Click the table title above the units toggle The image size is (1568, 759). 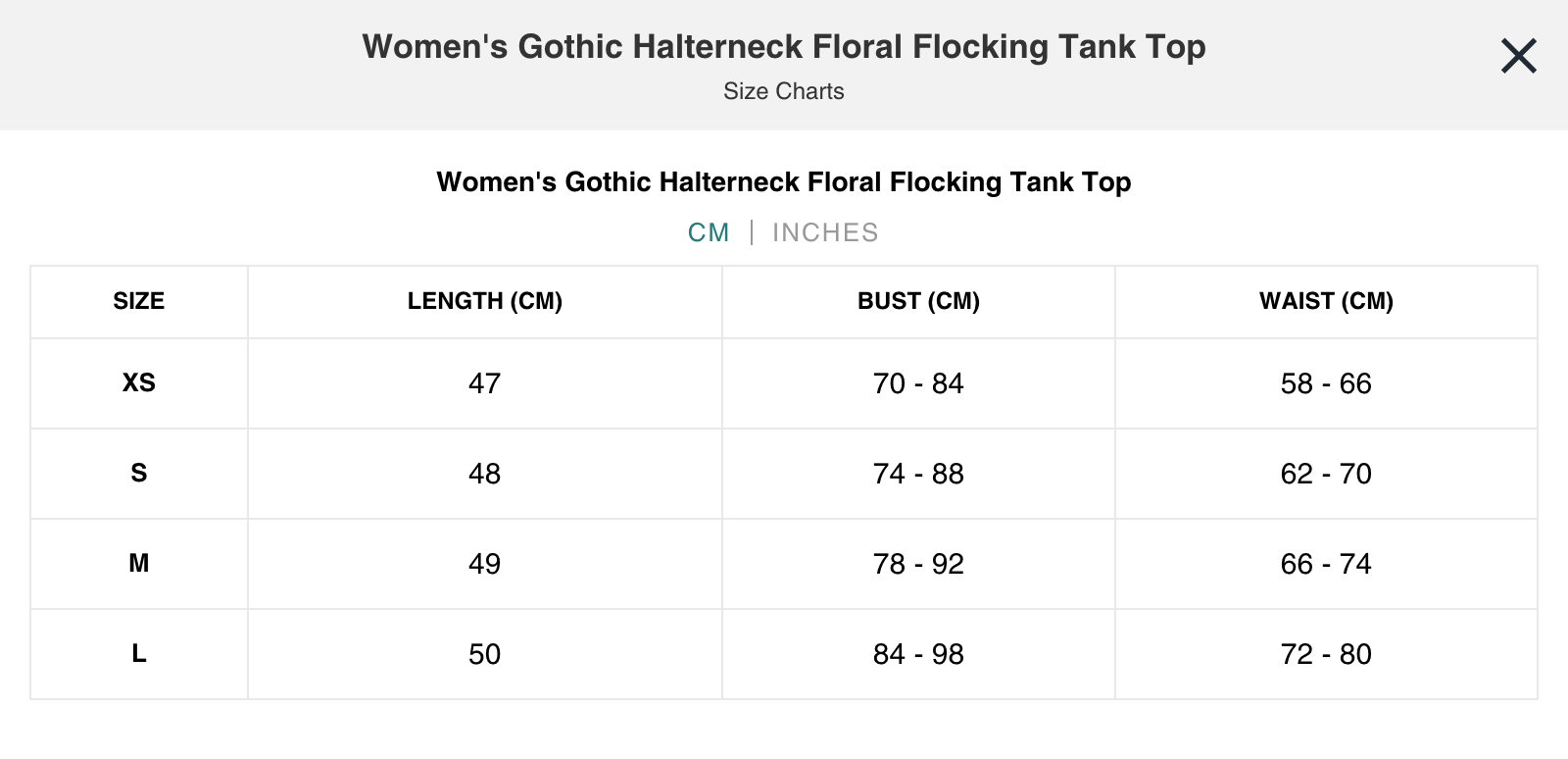coord(784,182)
